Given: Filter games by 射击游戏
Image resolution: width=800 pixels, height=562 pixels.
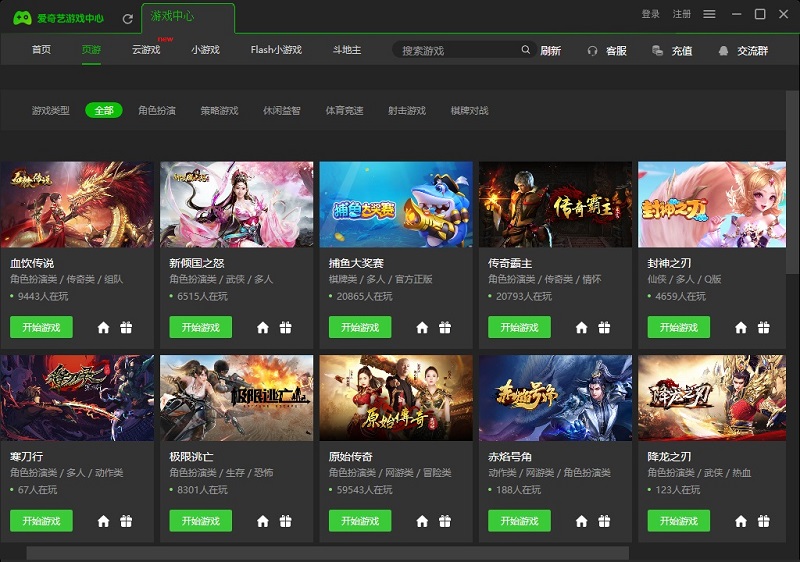Looking at the screenshot, I should coord(407,110).
